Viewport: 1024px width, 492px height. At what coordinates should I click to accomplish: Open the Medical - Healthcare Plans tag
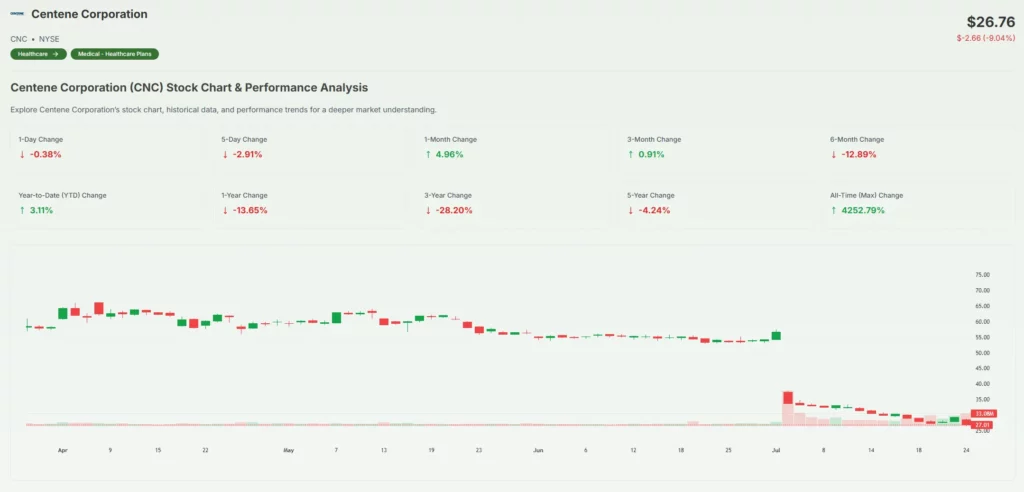point(114,54)
